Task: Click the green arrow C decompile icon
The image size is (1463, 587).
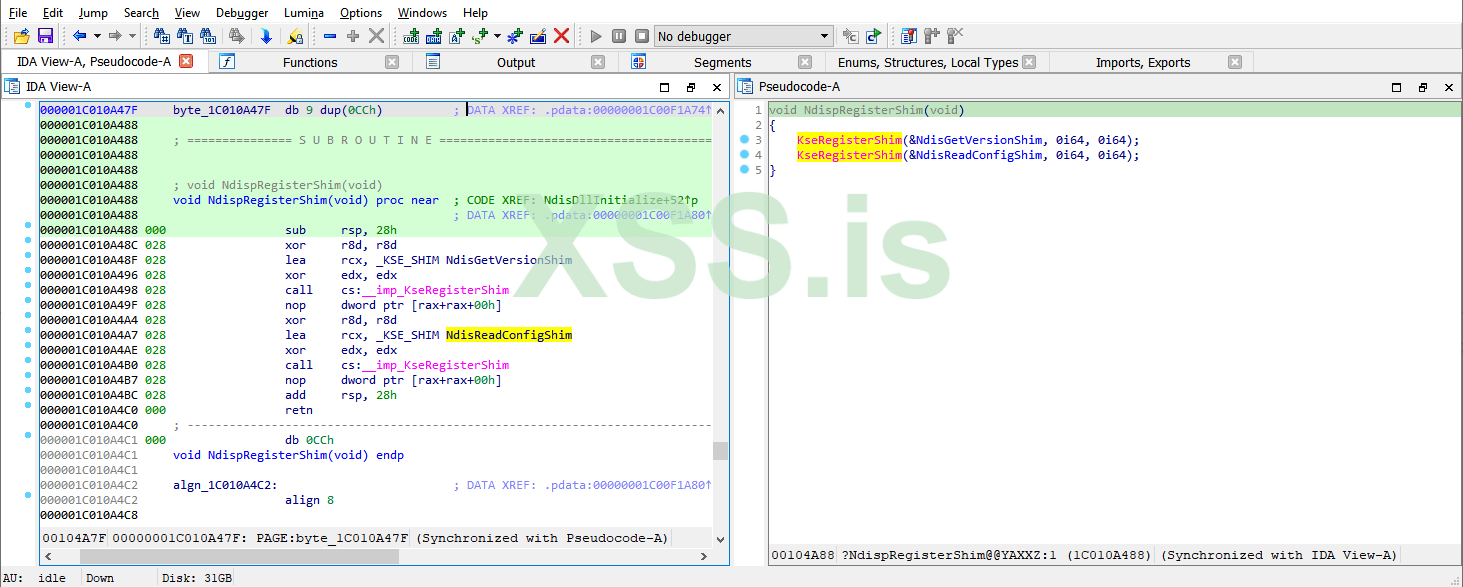Action: click(874, 36)
